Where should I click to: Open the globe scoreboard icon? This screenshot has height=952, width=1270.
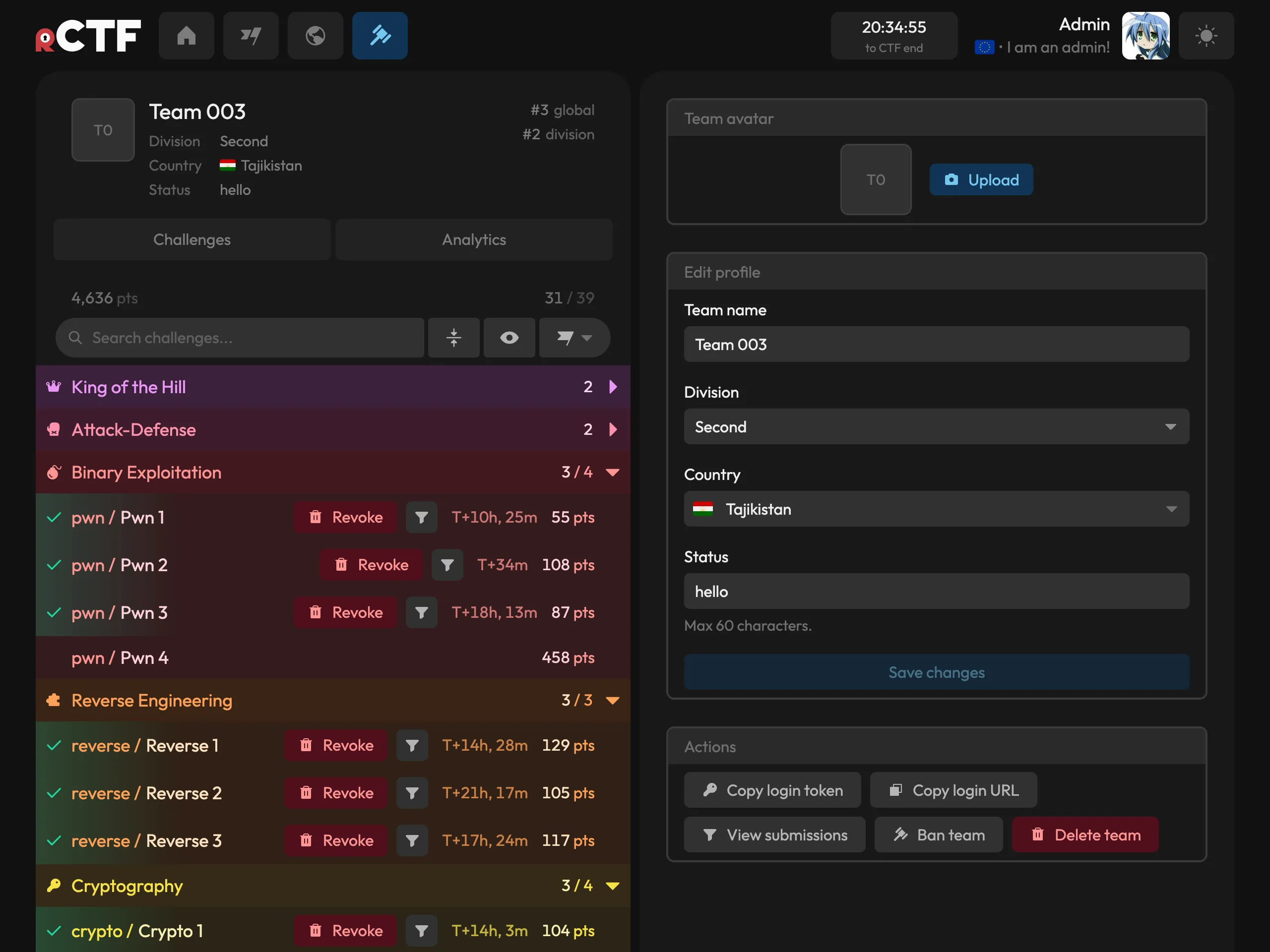(315, 36)
